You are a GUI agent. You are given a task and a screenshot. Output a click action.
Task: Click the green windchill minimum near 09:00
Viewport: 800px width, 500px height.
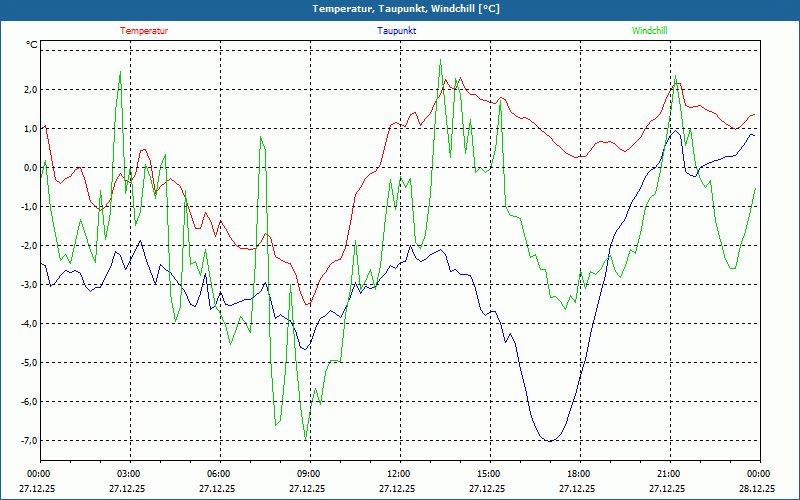coord(306,439)
